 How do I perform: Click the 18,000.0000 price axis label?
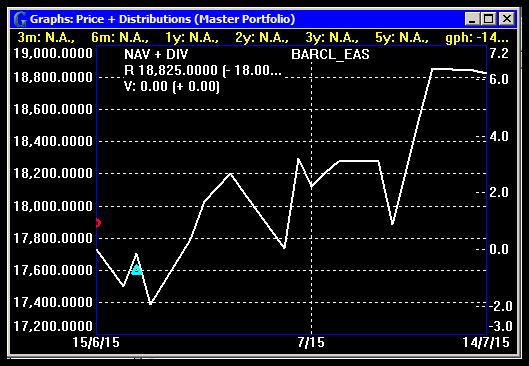coord(53,206)
